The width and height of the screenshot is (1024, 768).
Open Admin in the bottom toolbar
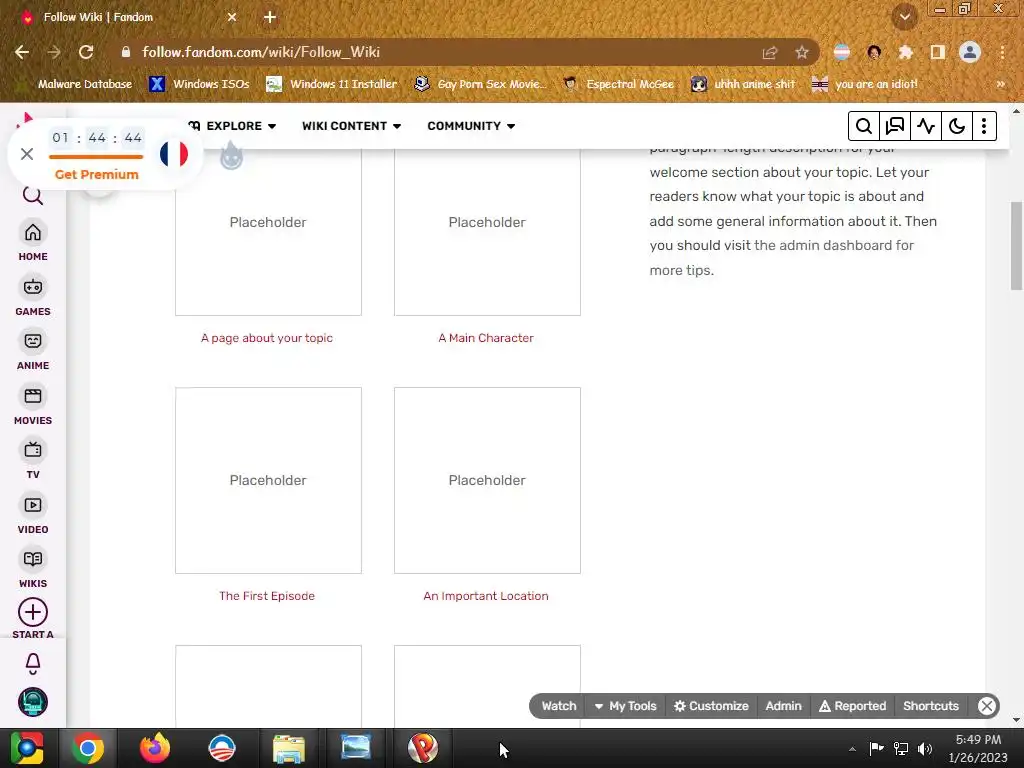(783, 706)
